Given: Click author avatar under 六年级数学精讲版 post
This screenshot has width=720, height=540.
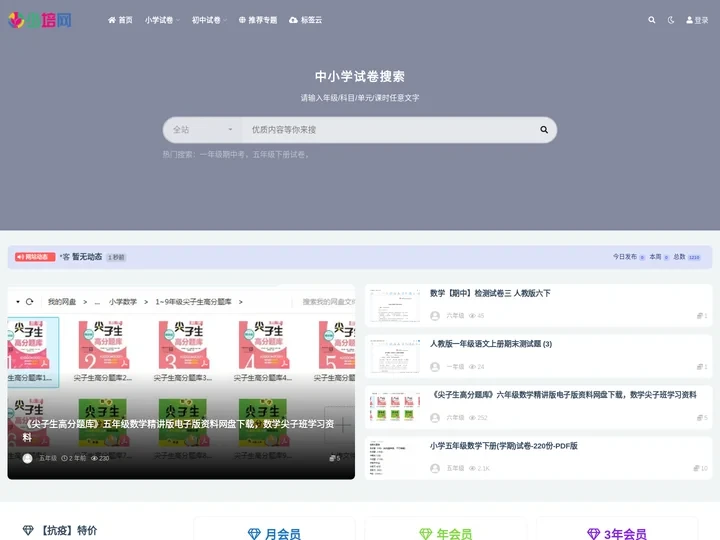Looking at the screenshot, I should pyautogui.click(x=435, y=418).
